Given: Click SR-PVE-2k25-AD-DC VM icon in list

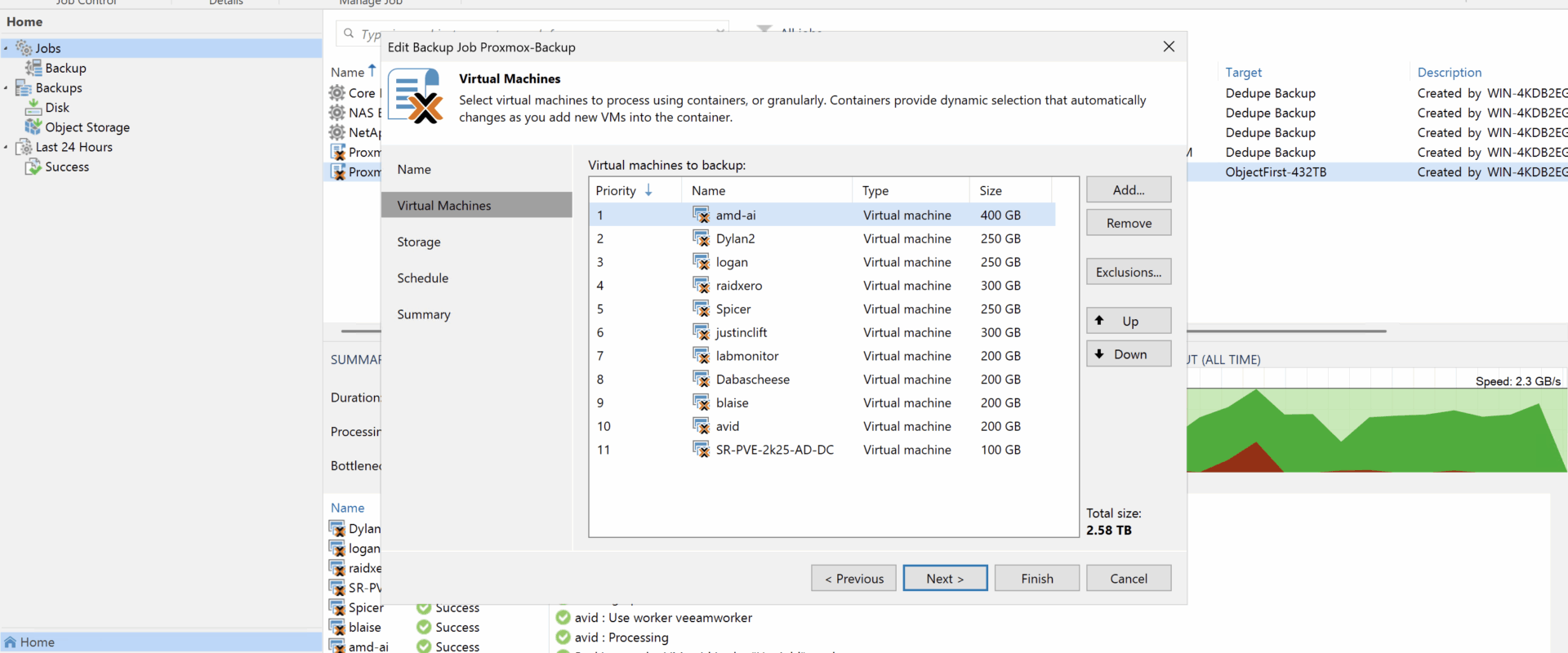Looking at the screenshot, I should (x=701, y=450).
